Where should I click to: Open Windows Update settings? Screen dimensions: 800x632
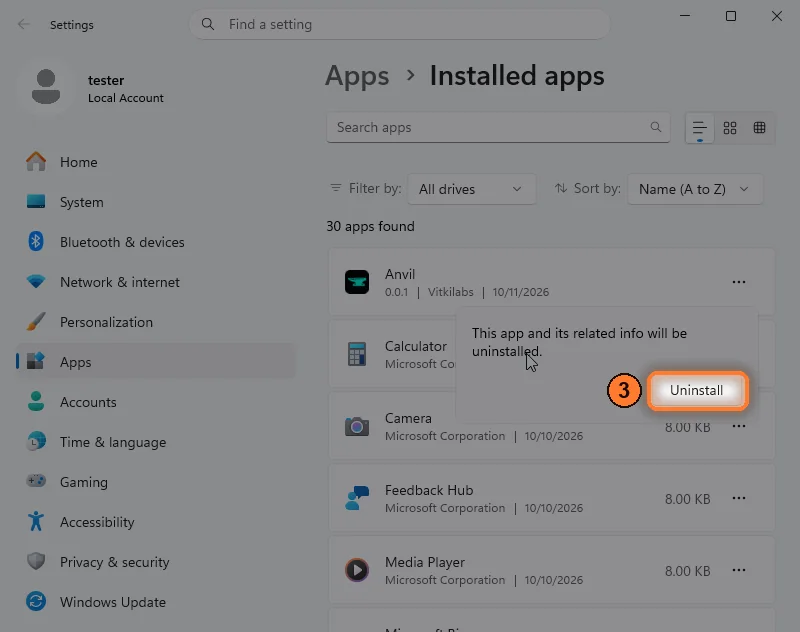tap(156, 602)
